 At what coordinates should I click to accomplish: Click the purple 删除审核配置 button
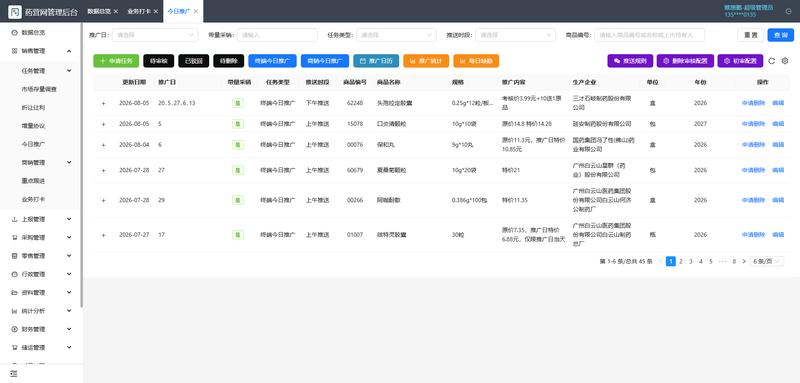tap(685, 61)
